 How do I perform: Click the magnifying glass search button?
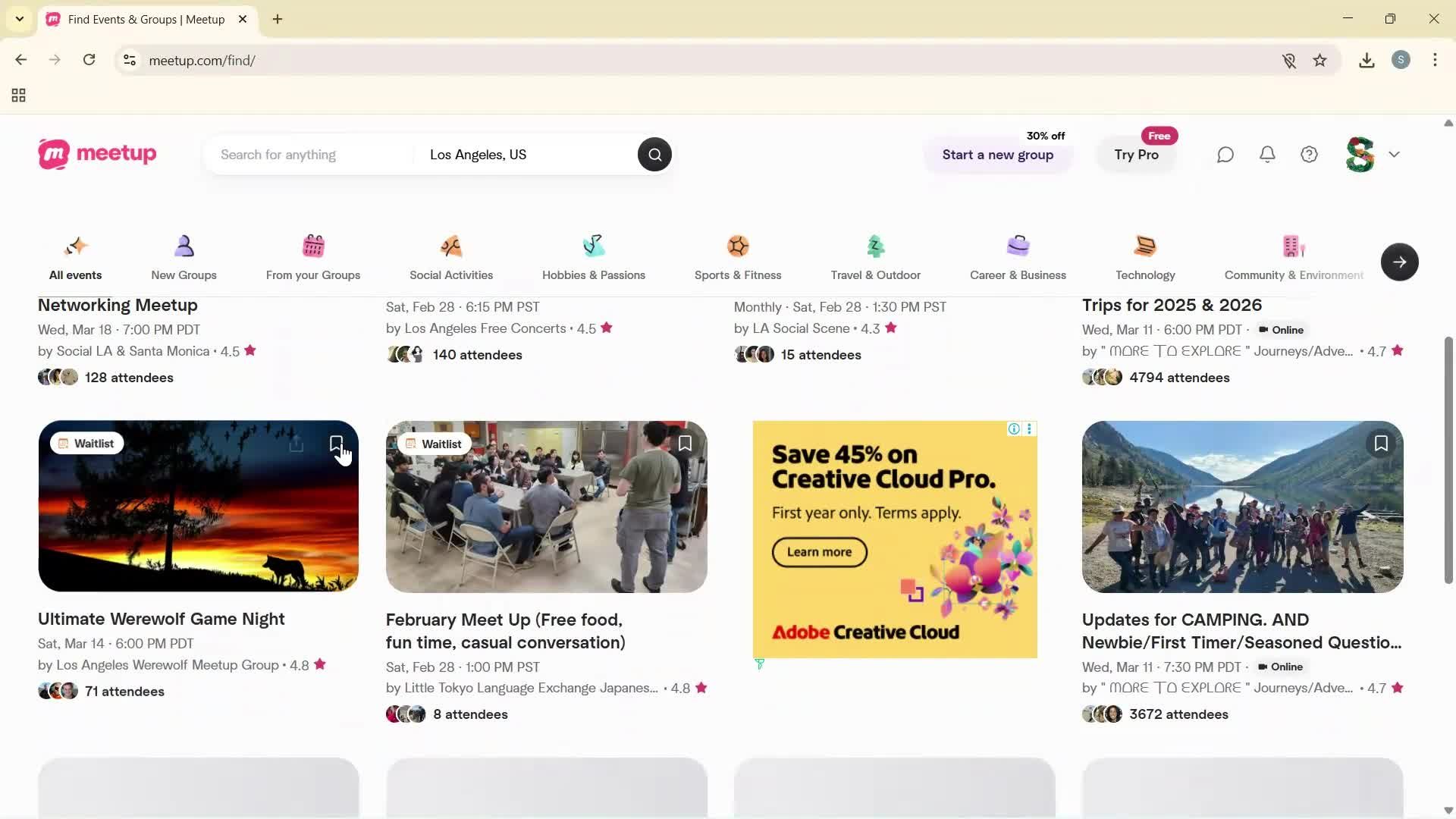(654, 155)
